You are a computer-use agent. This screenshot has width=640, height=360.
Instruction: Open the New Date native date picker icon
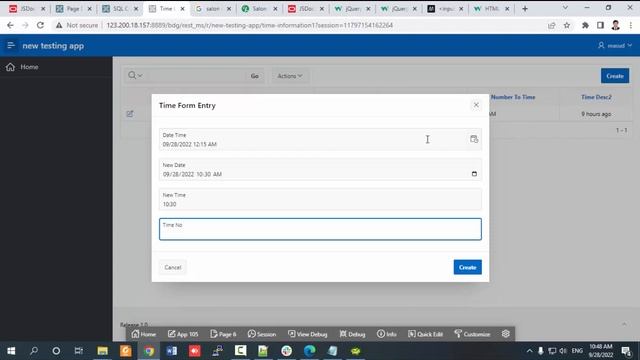pos(474,174)
